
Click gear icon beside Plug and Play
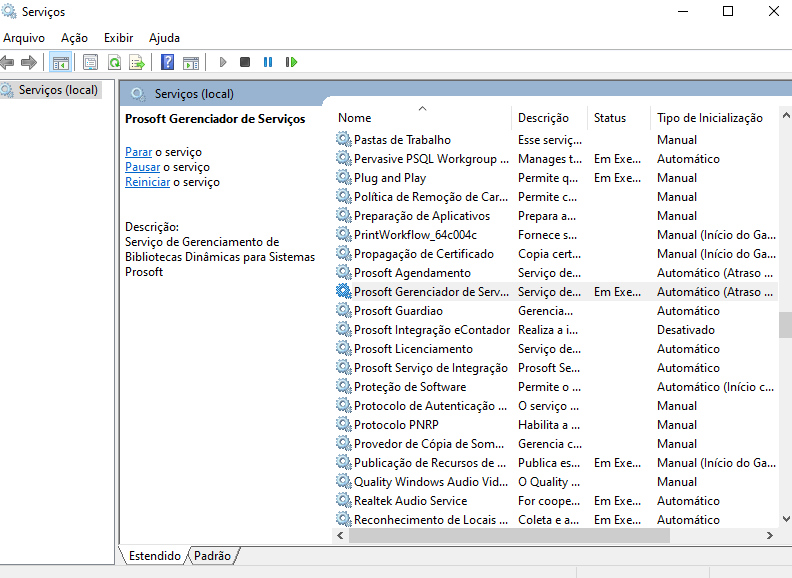point(343,177)
